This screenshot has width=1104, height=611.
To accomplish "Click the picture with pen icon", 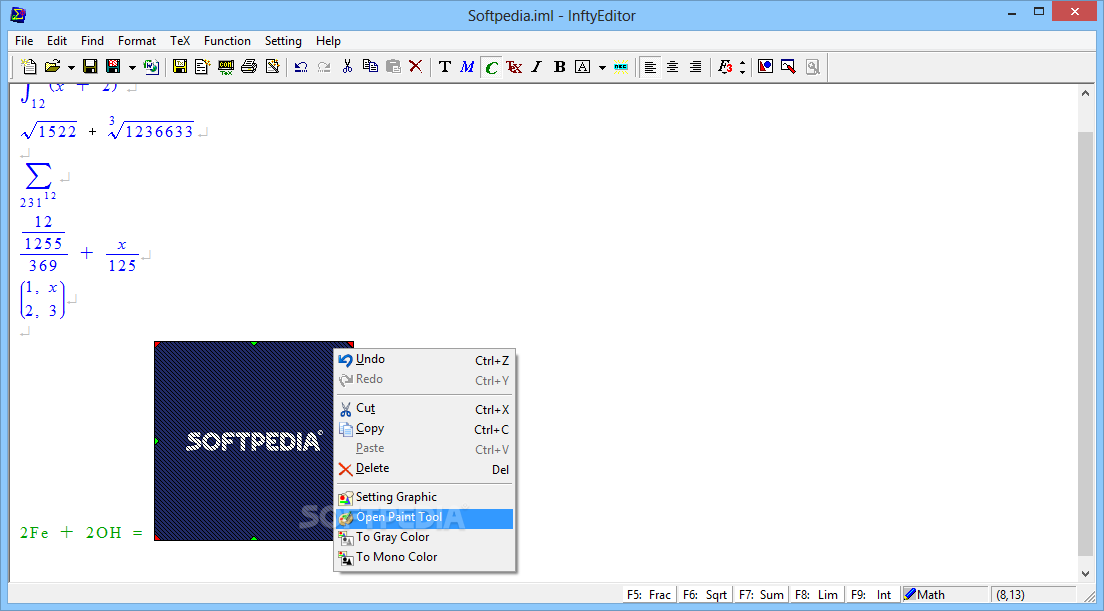I will coord(788,67).
